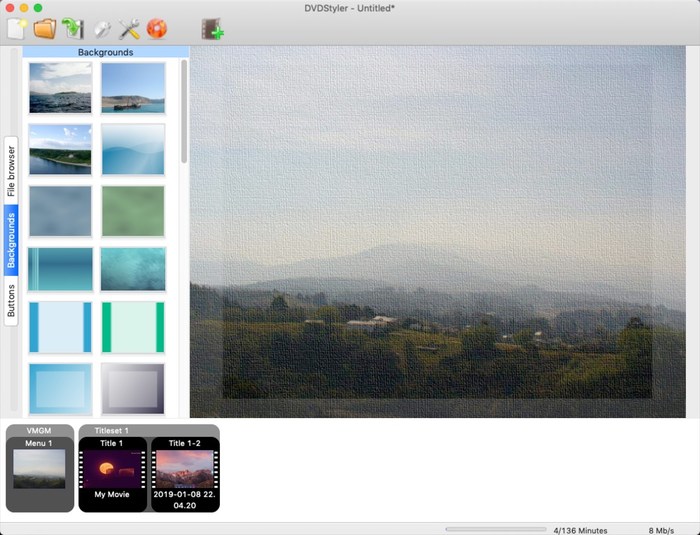Save the project with the green arrow icon
The width and height of the screenshot is (700, 535).
[x=73, y=29]
